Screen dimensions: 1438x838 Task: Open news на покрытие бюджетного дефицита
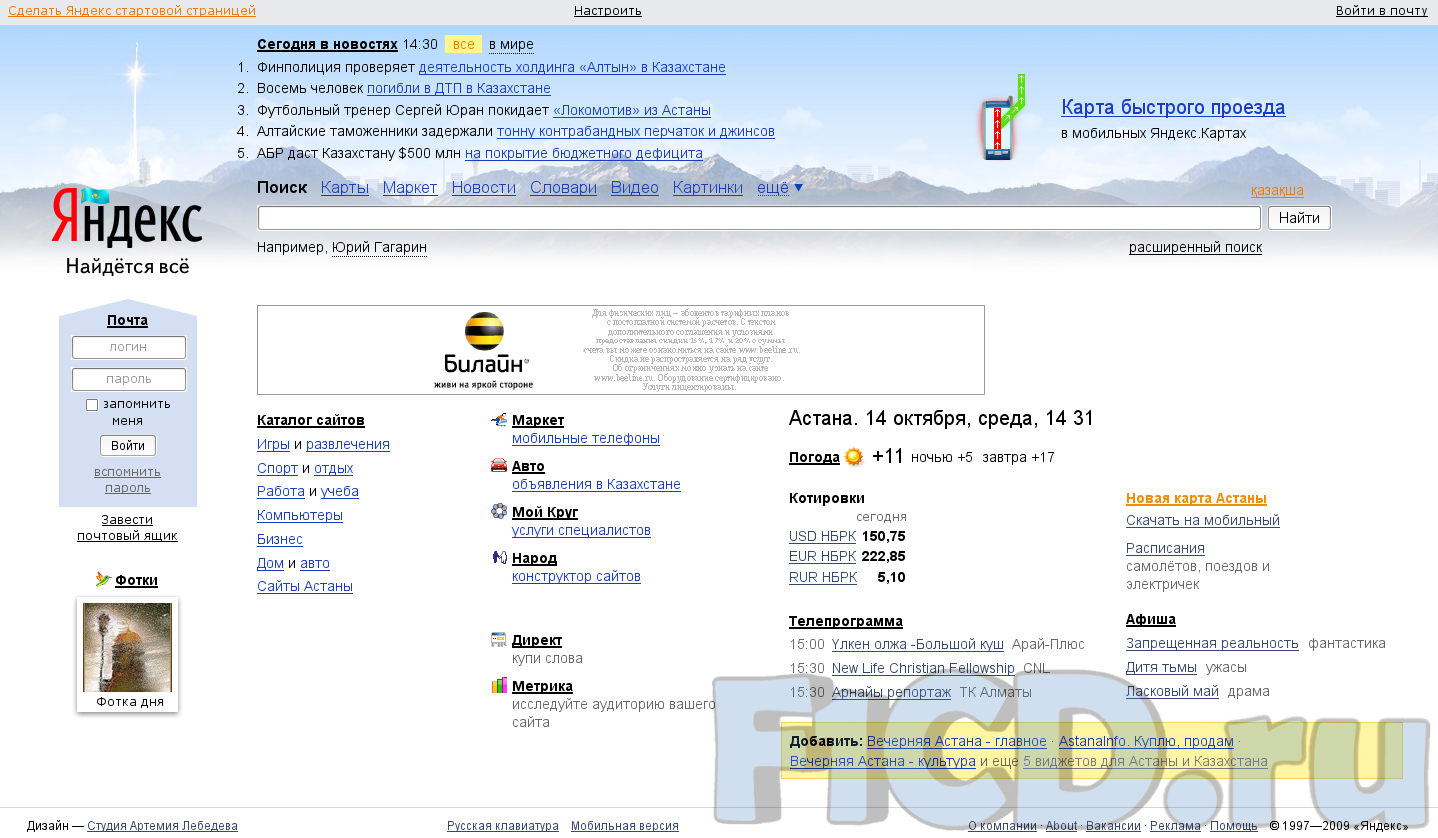(584, 154)
